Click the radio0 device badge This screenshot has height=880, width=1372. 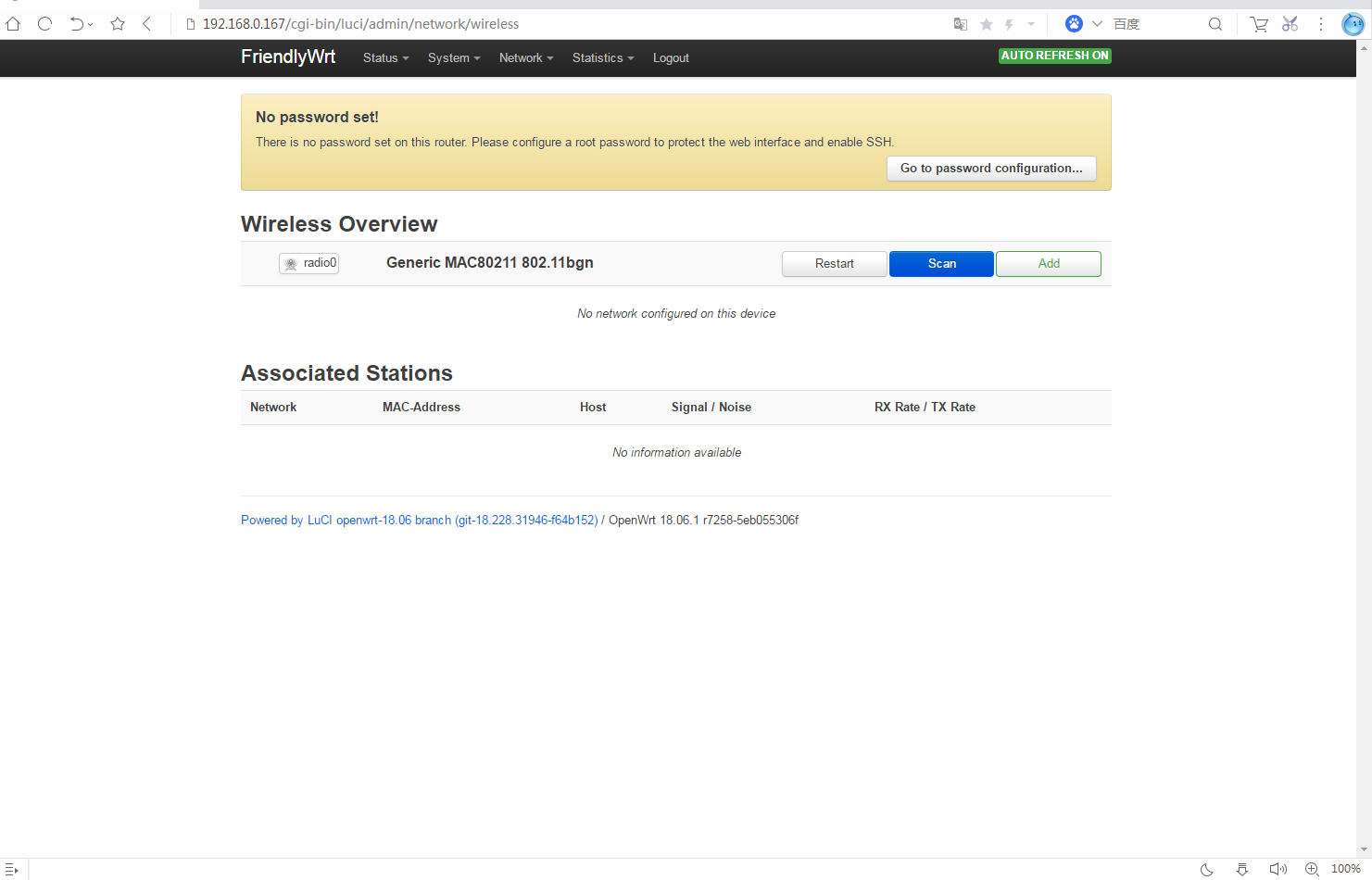[309, 263]
